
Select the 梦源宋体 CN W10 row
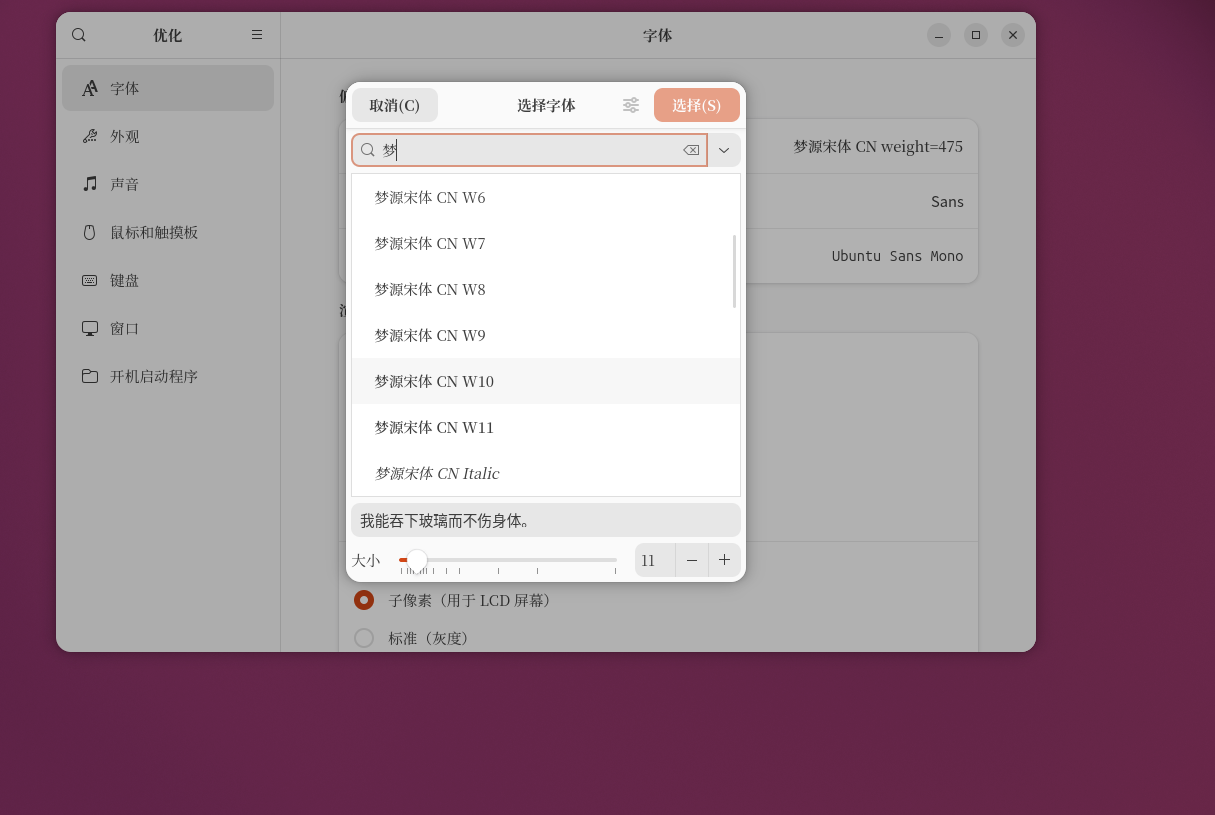546,382
